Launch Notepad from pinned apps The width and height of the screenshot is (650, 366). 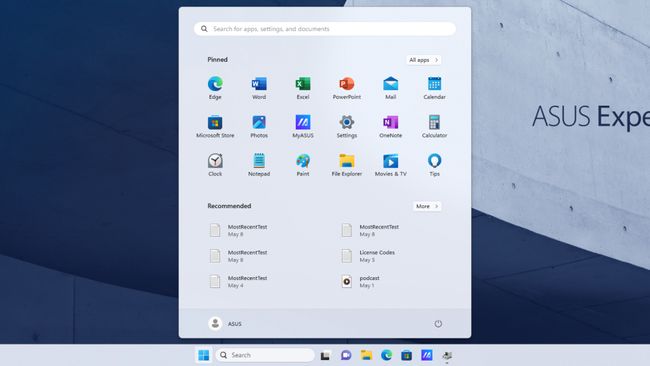pyautogui.click(x=259, y=165)
